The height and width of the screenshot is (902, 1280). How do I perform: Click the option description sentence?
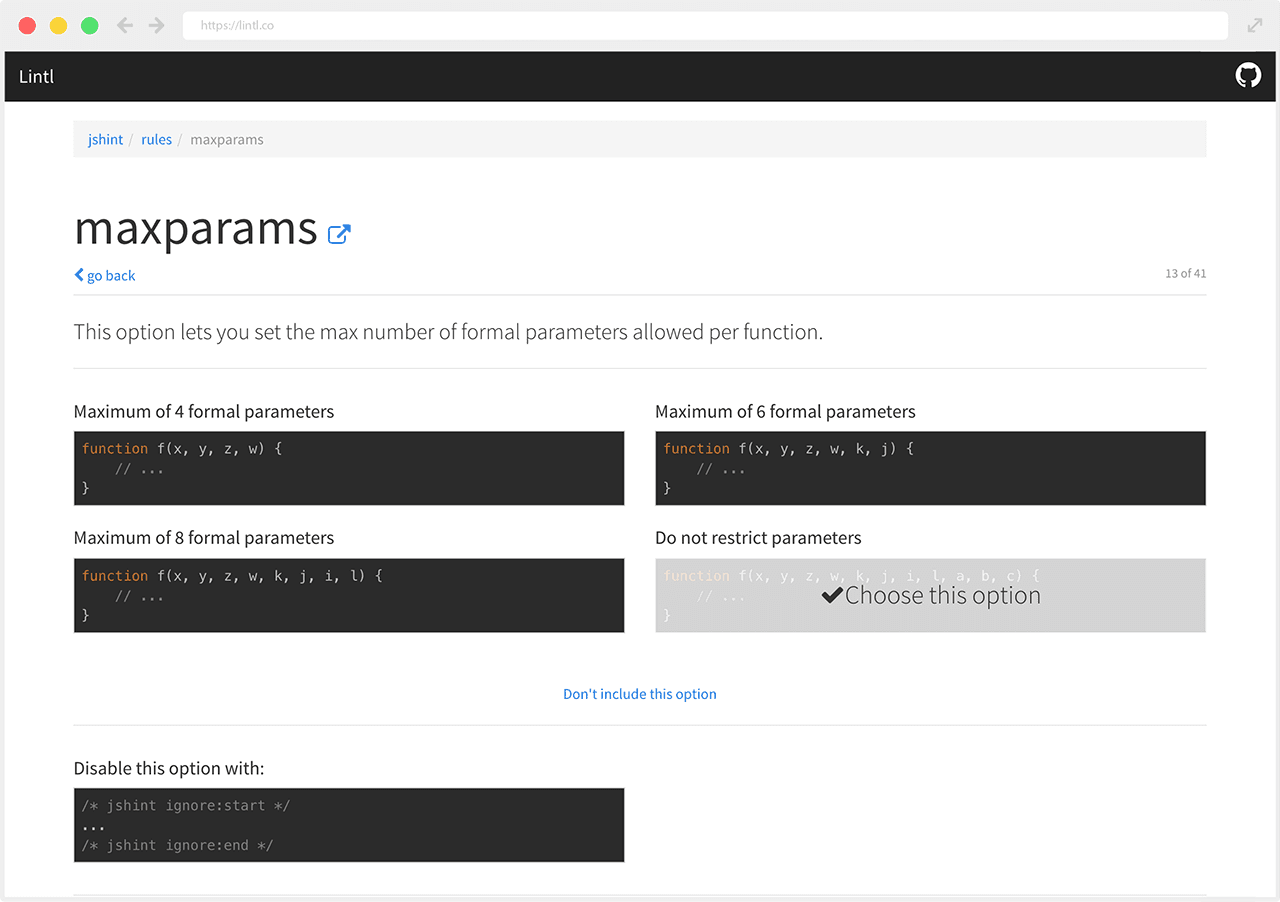tap(448, 332)
